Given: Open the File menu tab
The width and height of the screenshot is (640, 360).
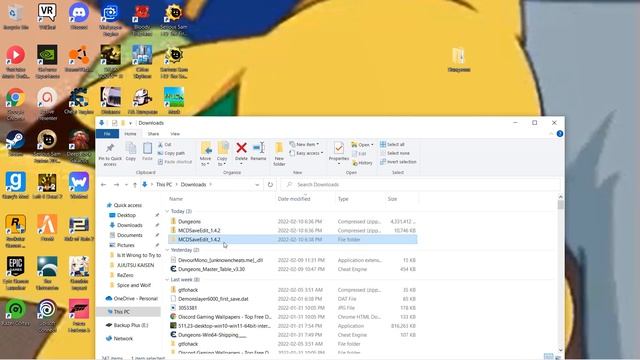Looking at the screenshot, I should tap(107, 133).
